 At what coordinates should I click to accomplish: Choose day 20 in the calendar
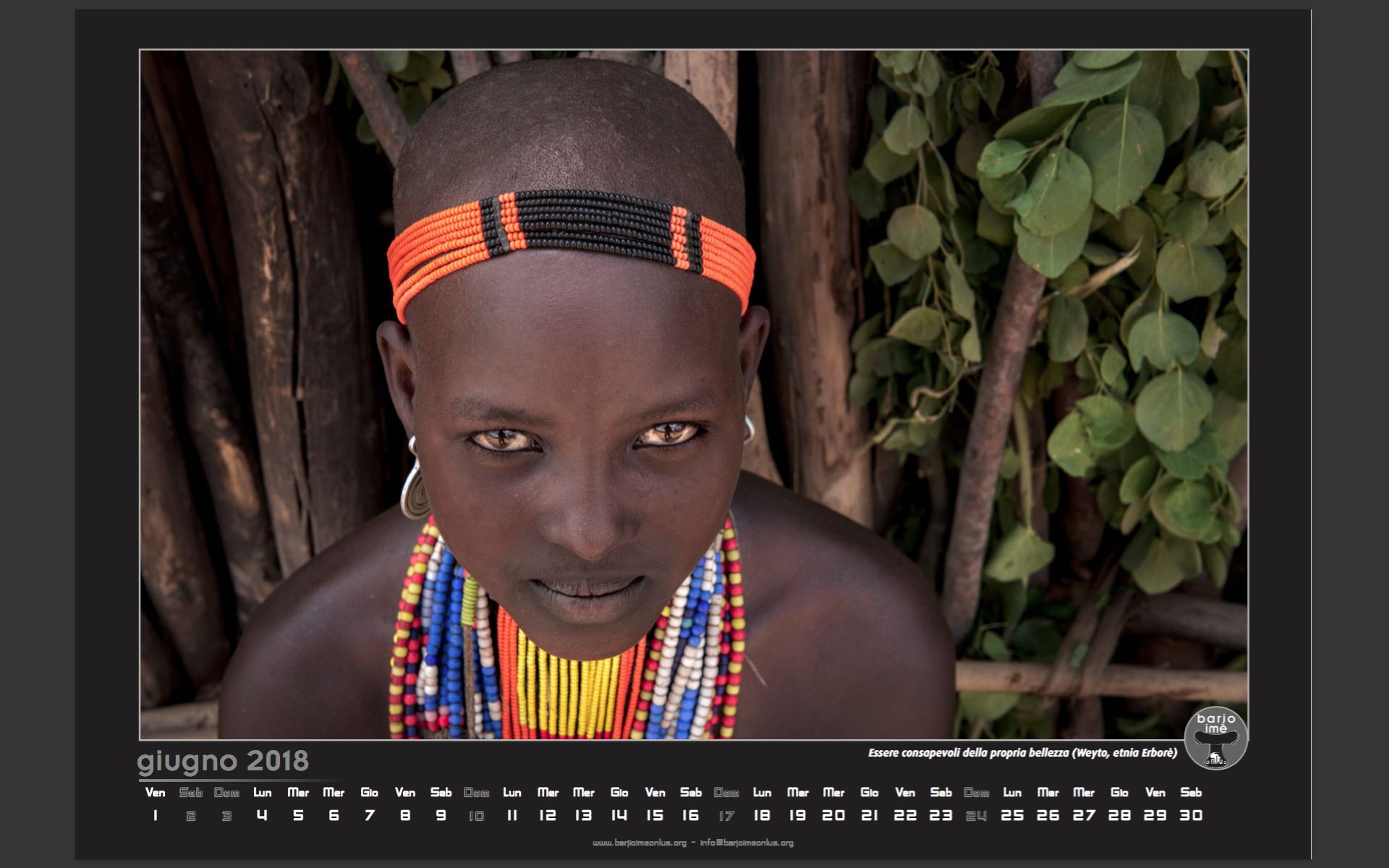point(833,815)
